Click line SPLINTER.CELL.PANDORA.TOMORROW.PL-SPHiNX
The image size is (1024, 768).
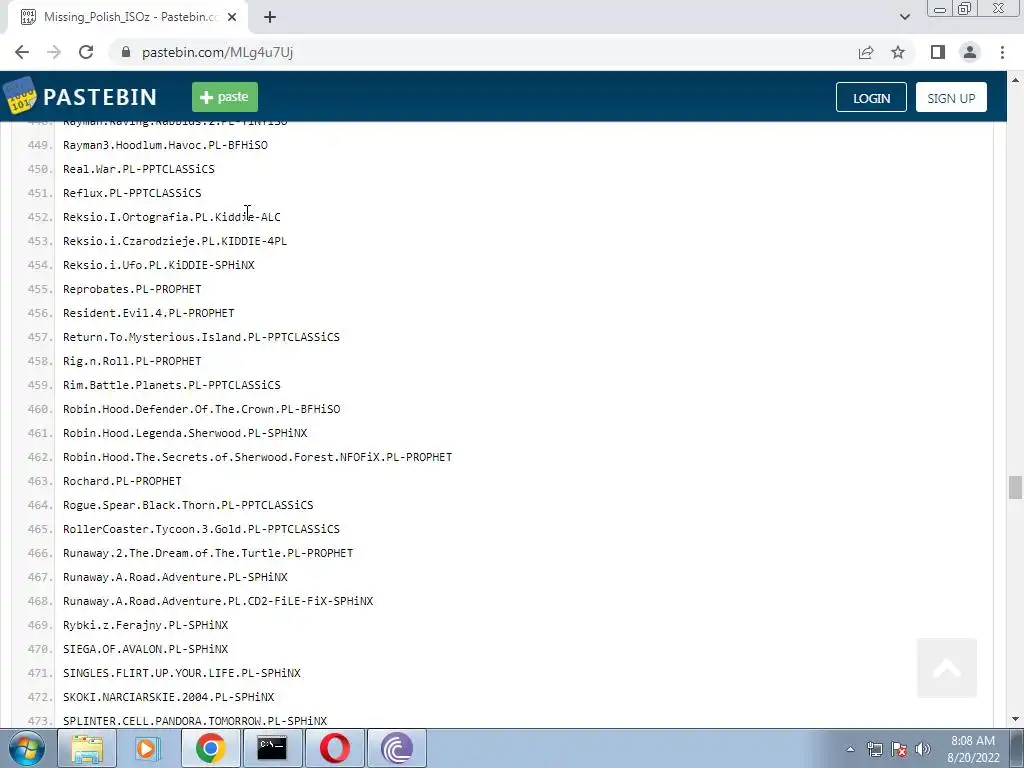195,721
